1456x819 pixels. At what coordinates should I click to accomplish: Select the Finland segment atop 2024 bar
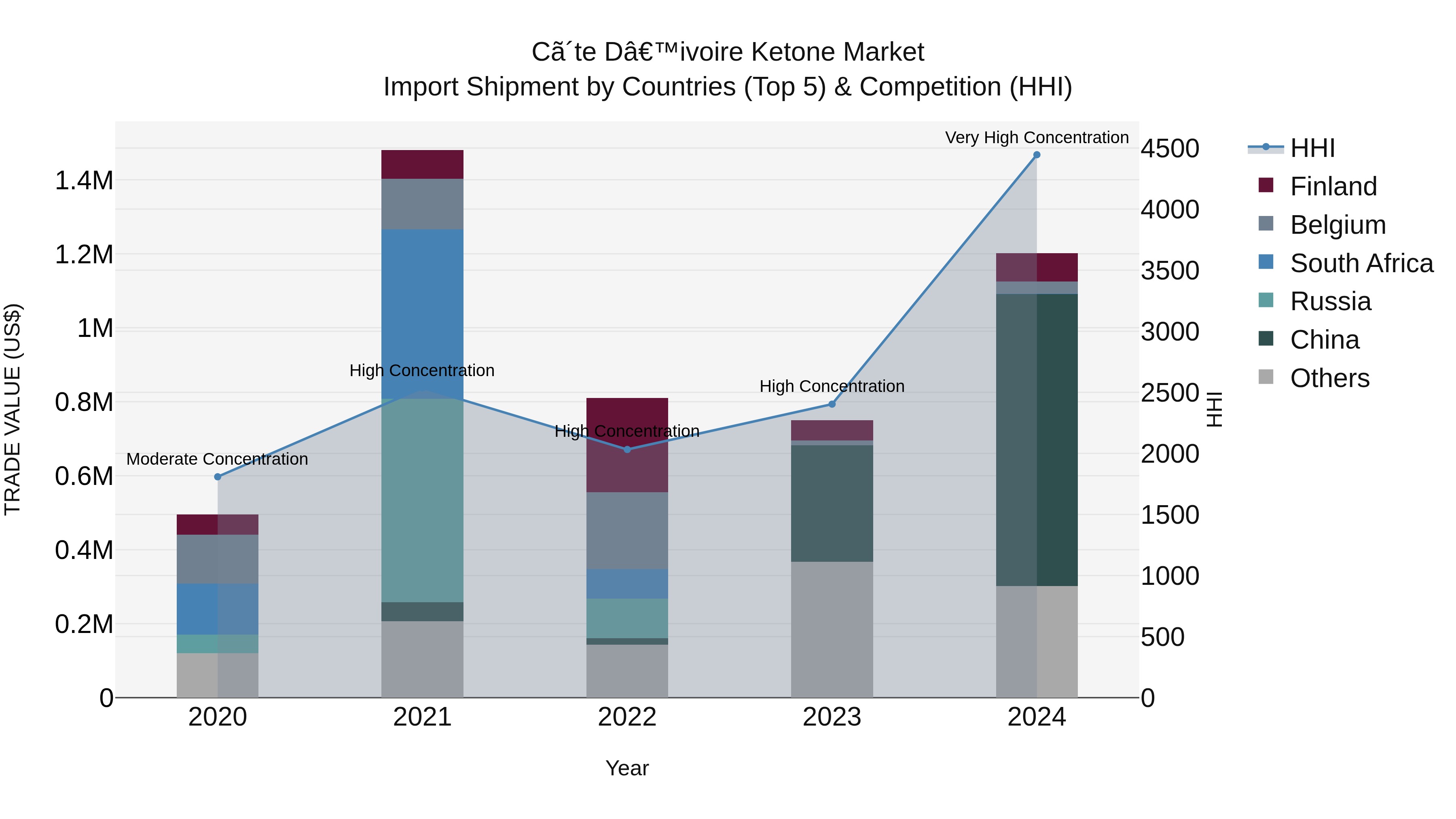click(1037, 267)
